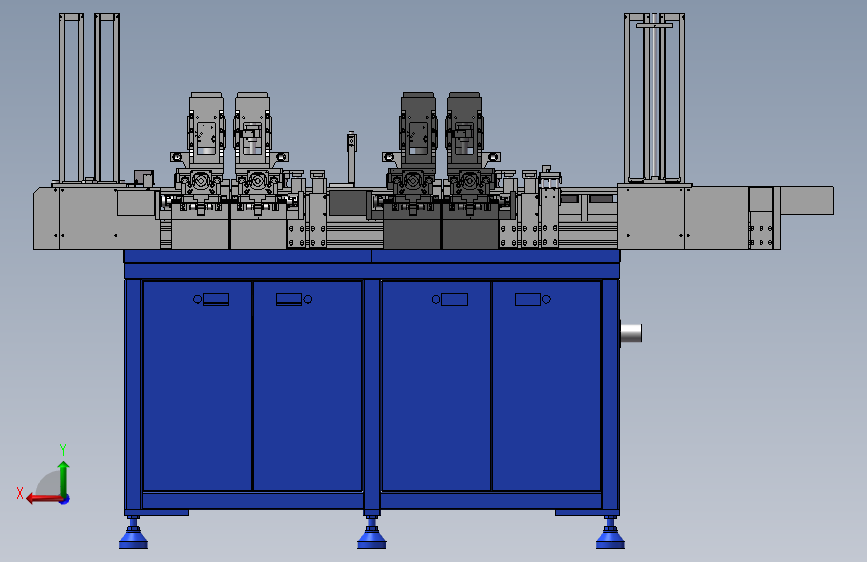Select the leftmost blue leveling foot
This screenshot has height=562, width=867.
(x=133, y=533)
